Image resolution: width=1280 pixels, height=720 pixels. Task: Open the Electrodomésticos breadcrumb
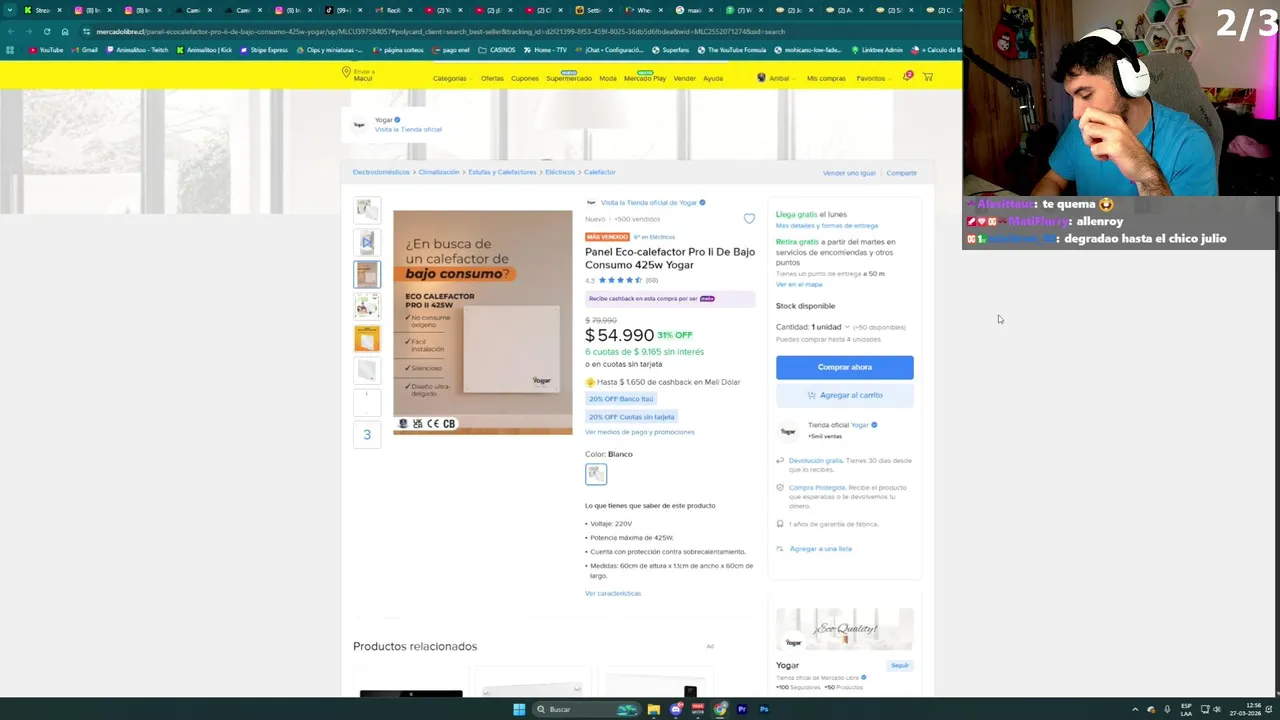pyautogui.click(x=381, y=172)
